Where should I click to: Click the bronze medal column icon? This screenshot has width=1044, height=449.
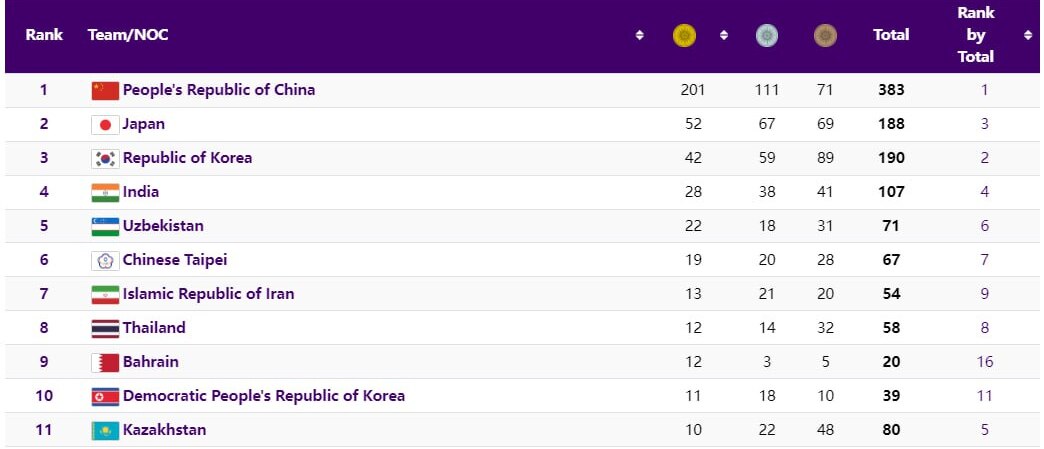[x=825, y=36]
